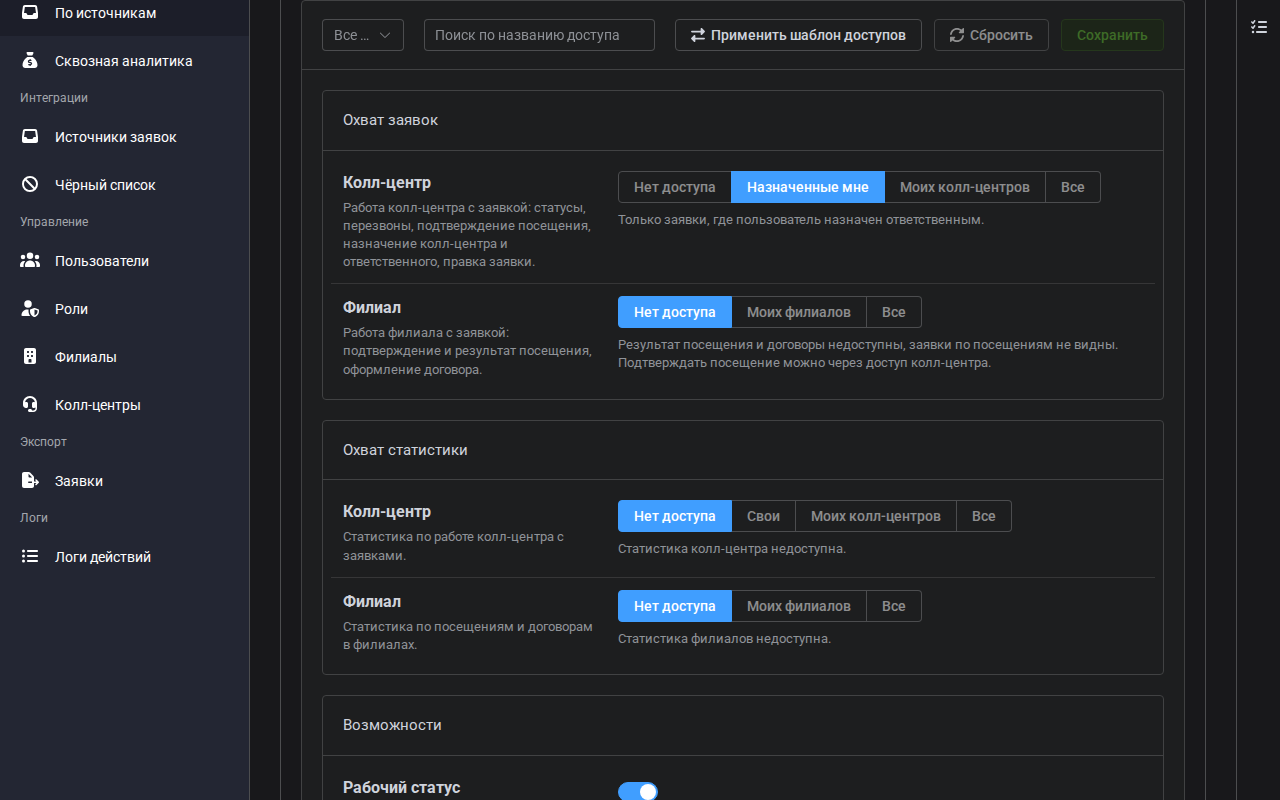This screenshot has width=1280, height=800.
Task: Click the Возможности section header
Action: point(742,725)
